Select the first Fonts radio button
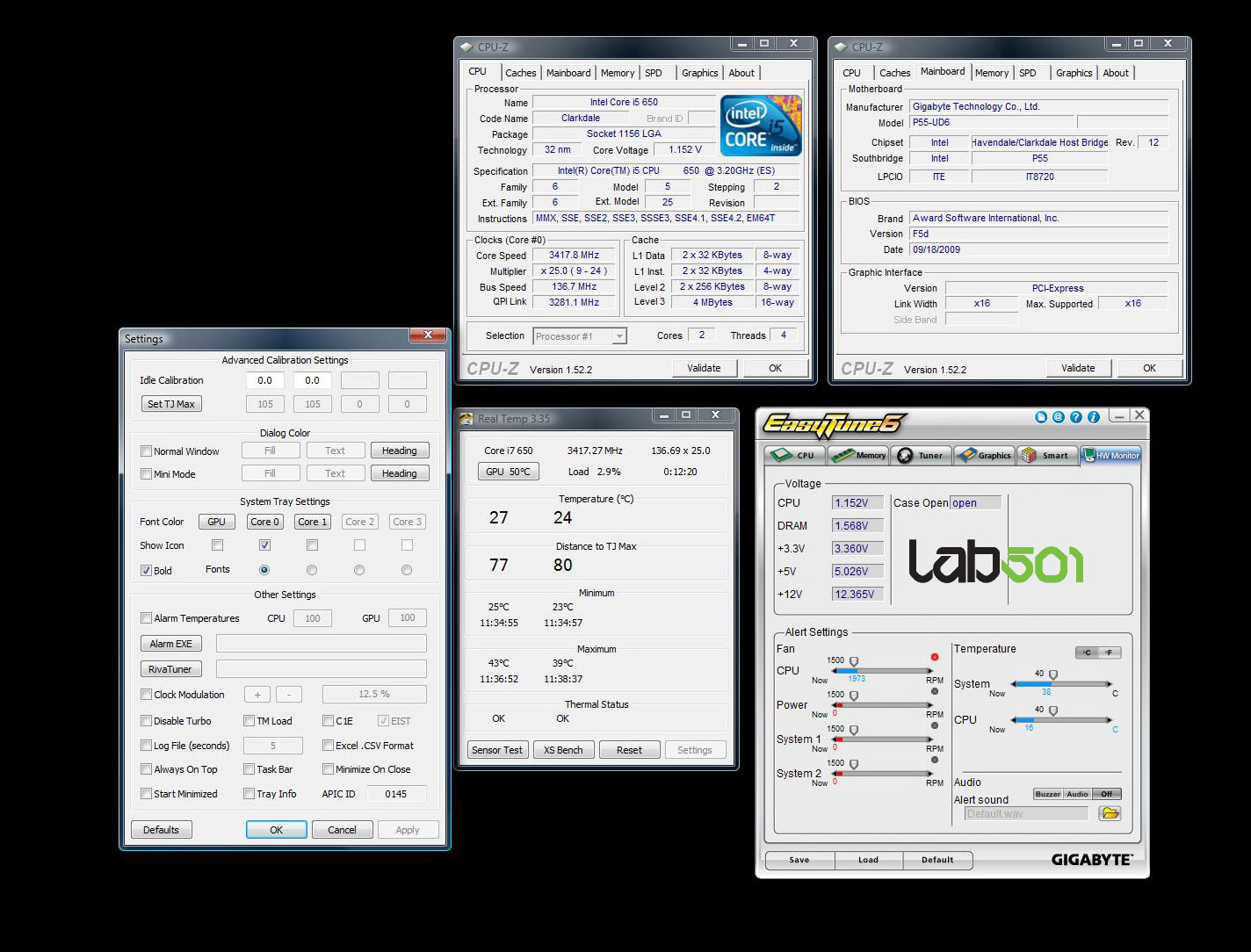This screenshot has height=952, width=1251. coord(264,570)
